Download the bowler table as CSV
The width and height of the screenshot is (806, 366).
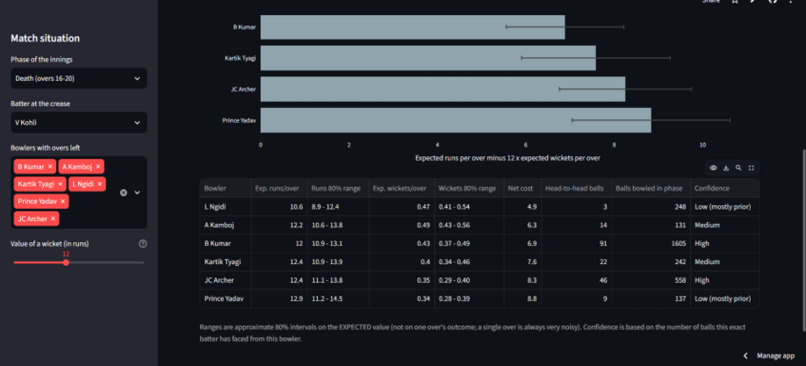pos(726,168)
